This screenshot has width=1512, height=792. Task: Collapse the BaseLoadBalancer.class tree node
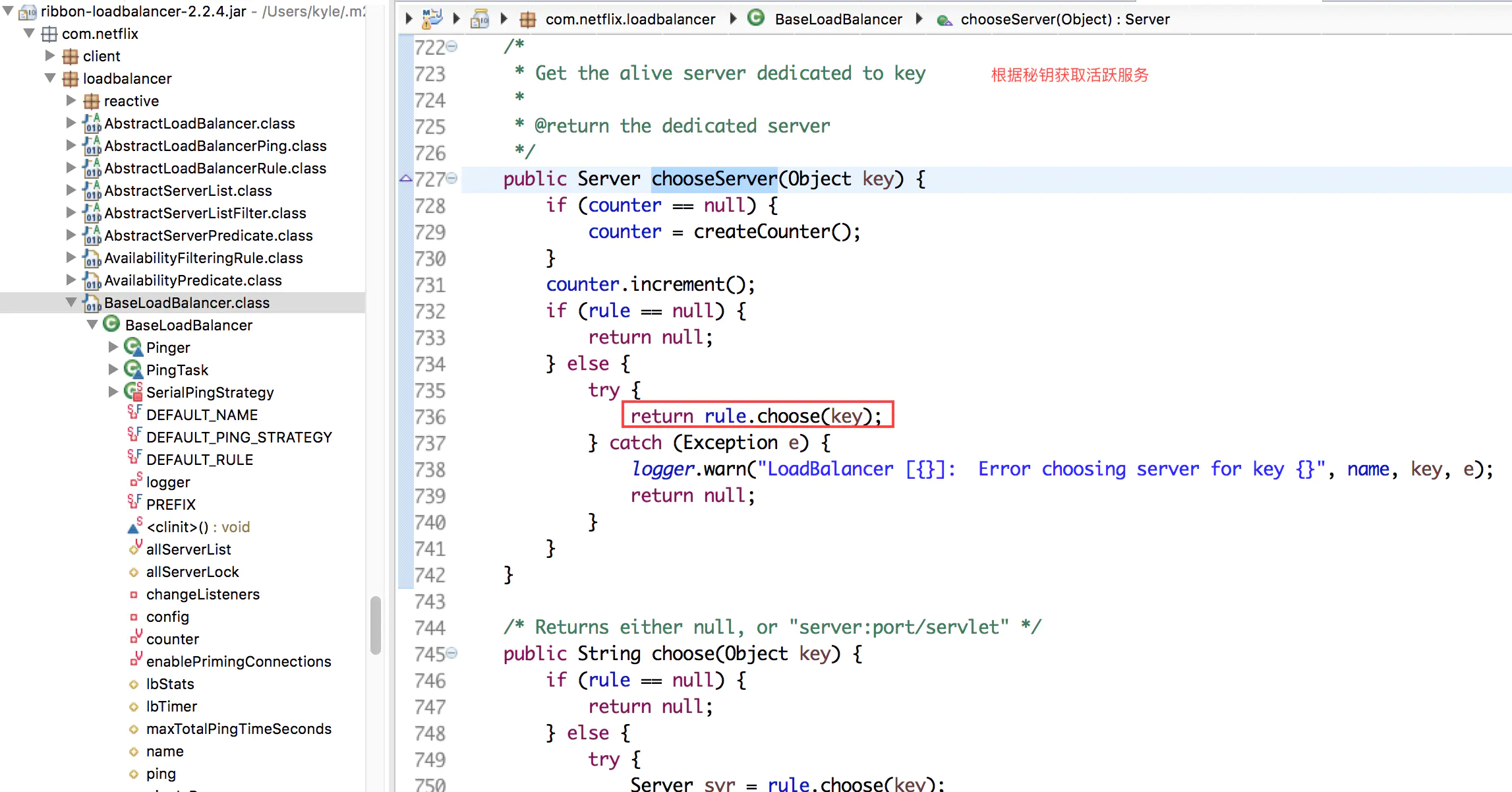coord(71,302)
